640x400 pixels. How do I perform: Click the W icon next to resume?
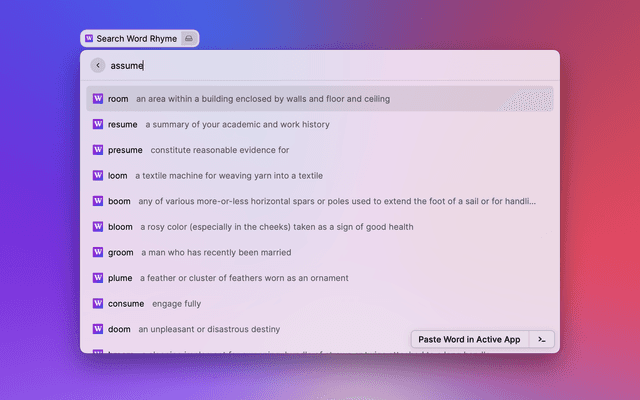tap(98, 125)
